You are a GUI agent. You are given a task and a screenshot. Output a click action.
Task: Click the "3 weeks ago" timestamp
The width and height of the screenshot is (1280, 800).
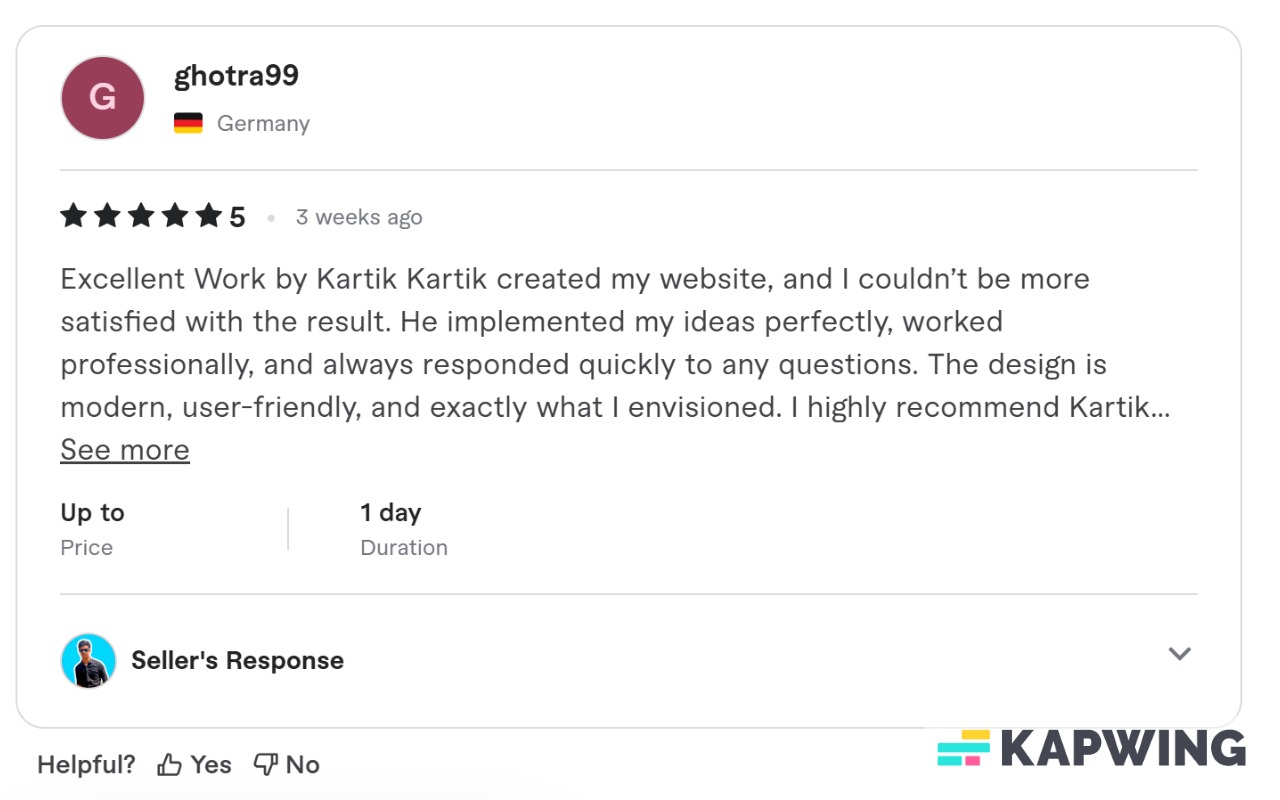pos(359,216)
